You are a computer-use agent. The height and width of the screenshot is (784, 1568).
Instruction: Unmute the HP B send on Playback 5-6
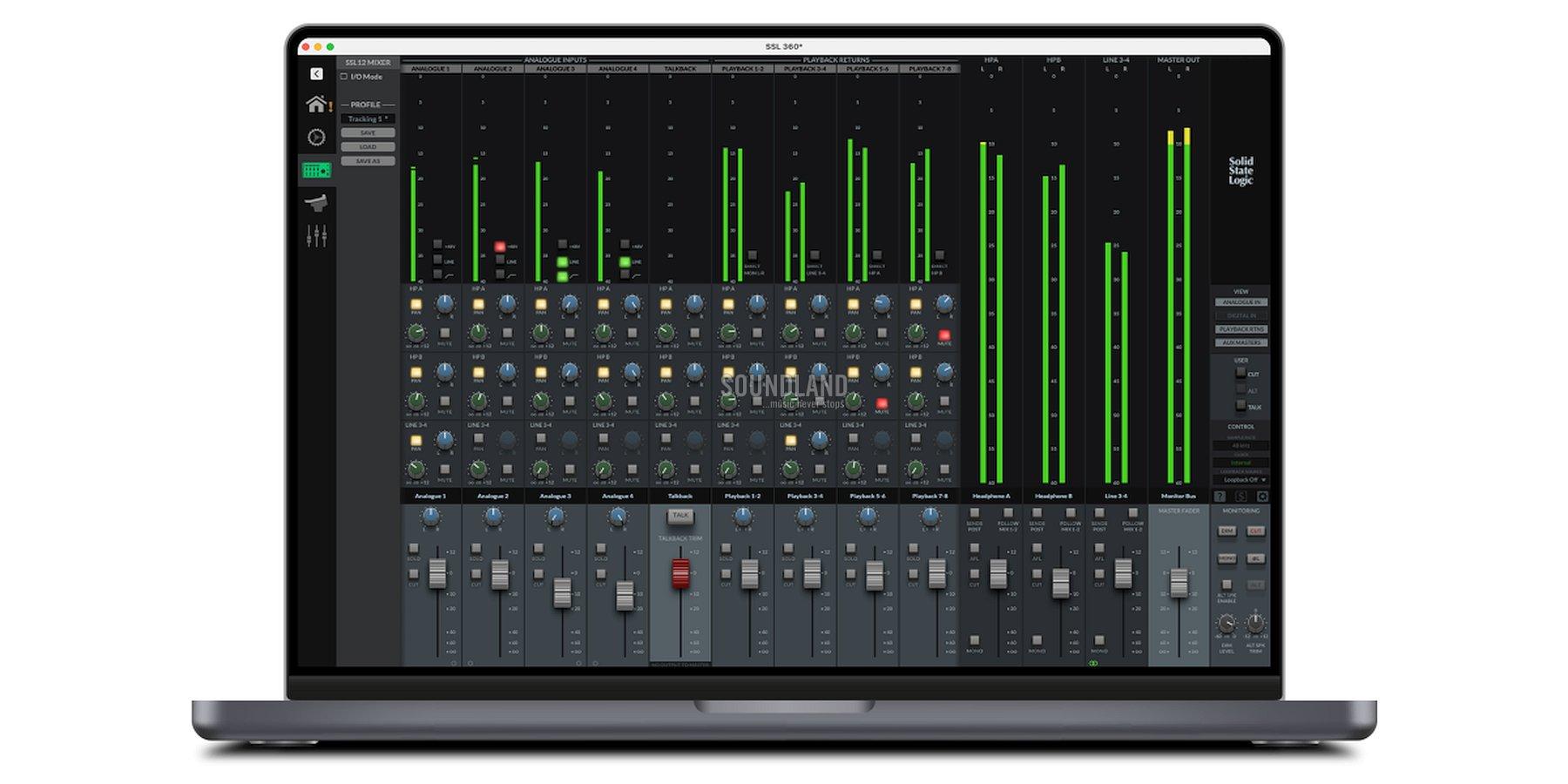point(882,403)
